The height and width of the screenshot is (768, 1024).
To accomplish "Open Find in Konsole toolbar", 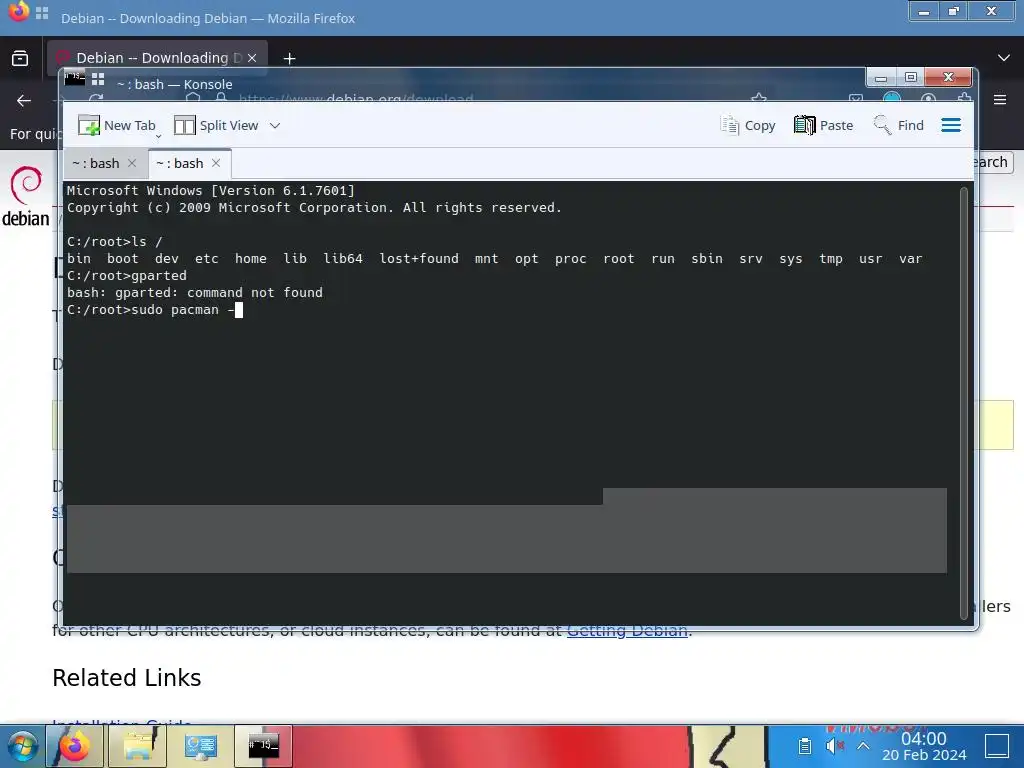I will coord(899,125).
